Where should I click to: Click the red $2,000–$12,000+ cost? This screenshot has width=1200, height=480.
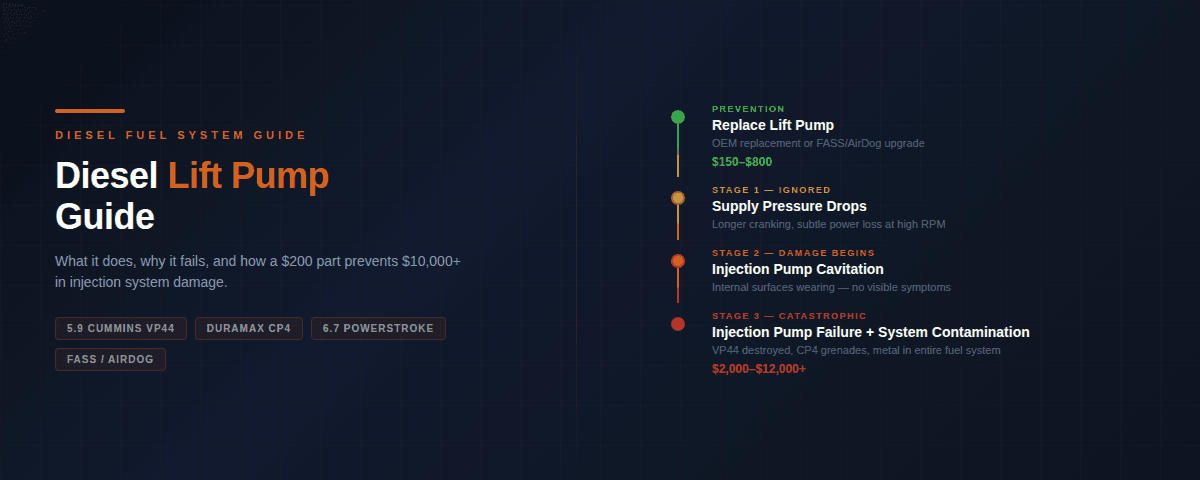tap(759, 369)
